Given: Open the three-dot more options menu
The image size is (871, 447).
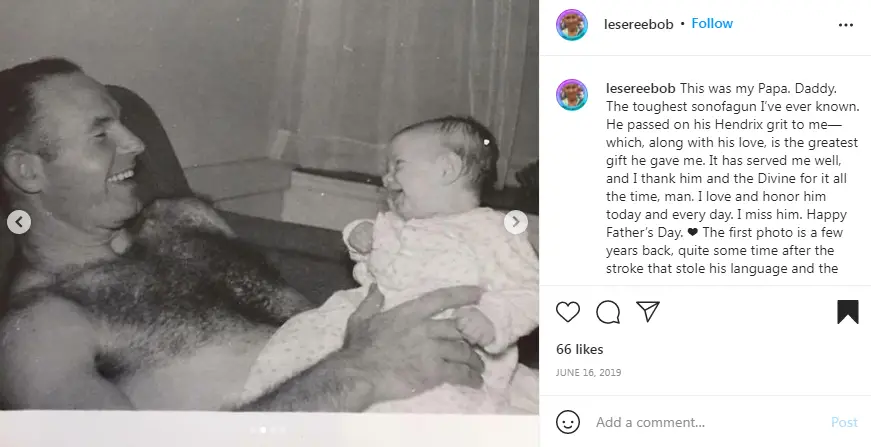Looking at the screenshot, I should click(x=845, y=25).
